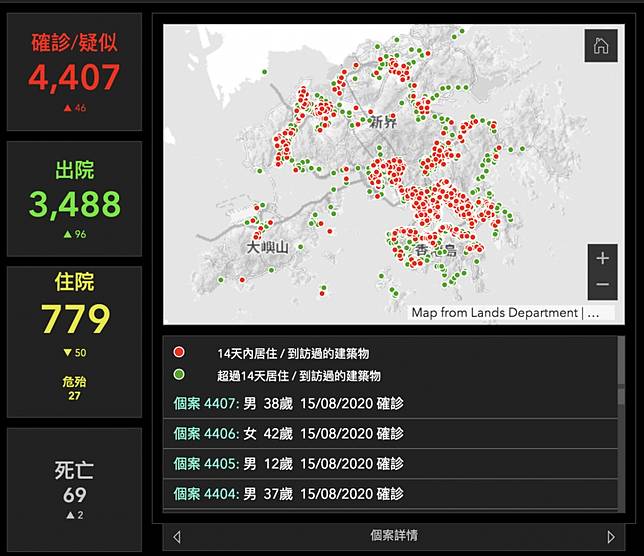The height and width of the screenshot is (556, 644).
Task: Click the Map from Lands Department attribution
Action: click(506, 312)
